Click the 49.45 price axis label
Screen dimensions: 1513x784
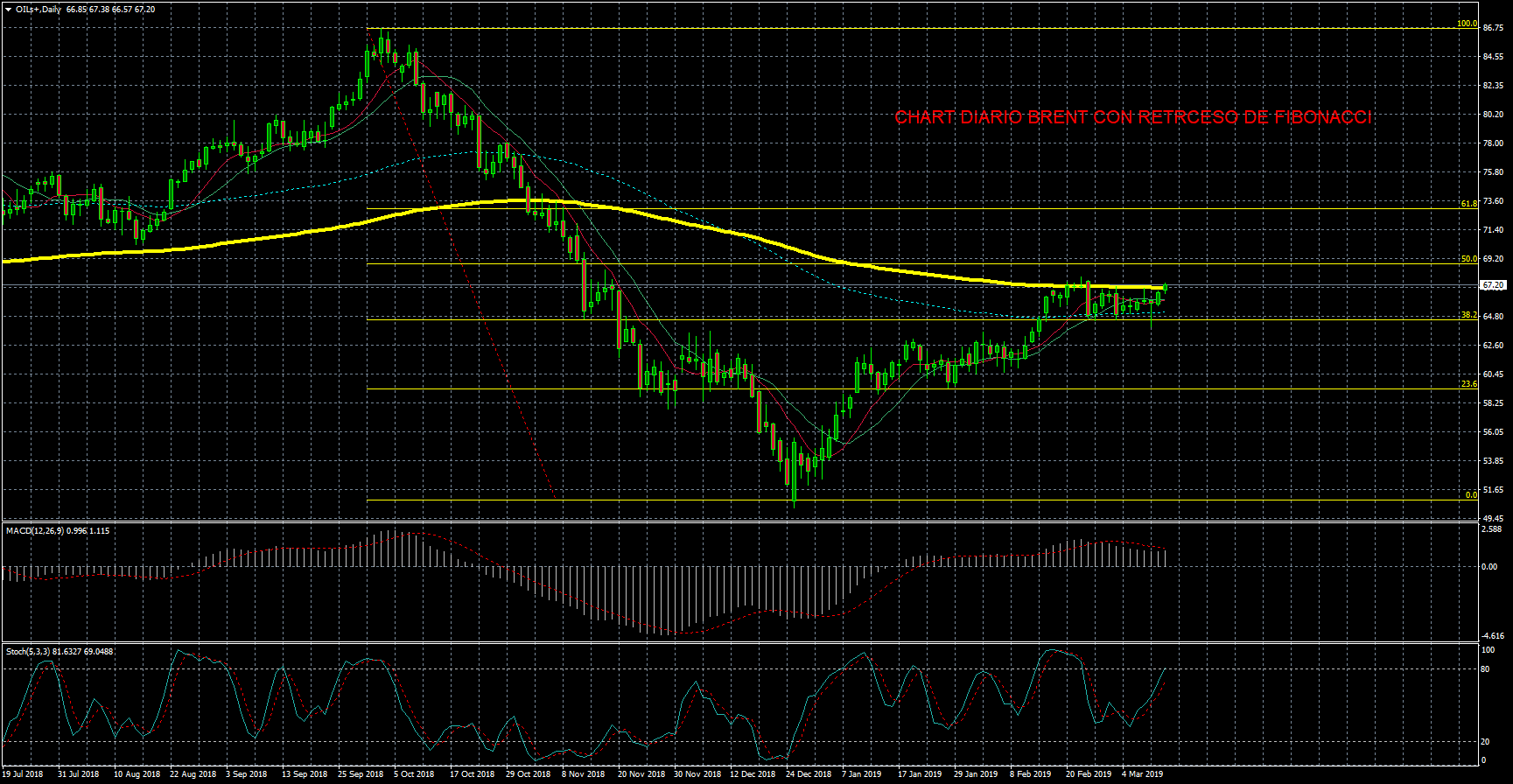coord(1493,519)
